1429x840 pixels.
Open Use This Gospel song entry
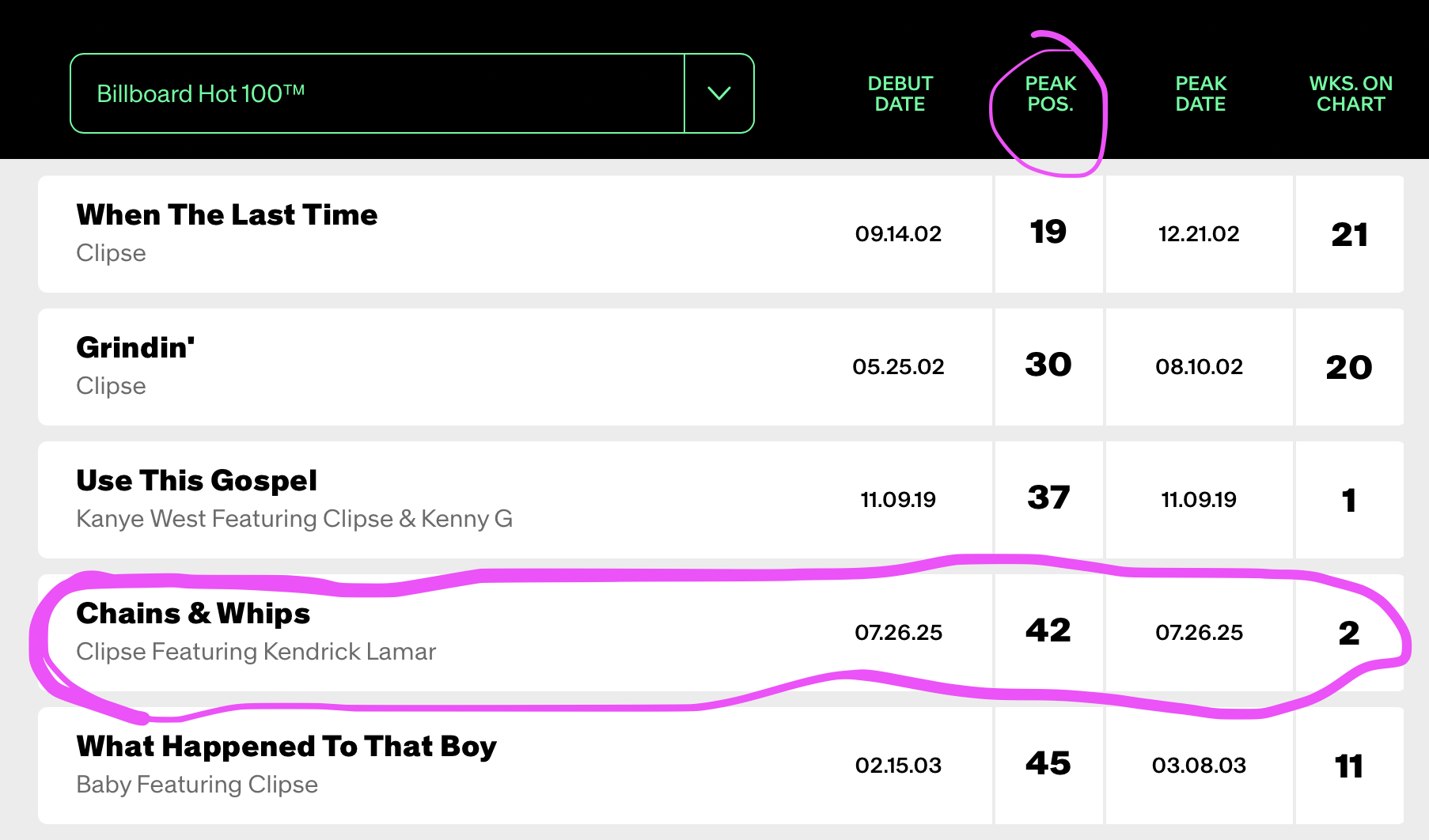(196, 480)
